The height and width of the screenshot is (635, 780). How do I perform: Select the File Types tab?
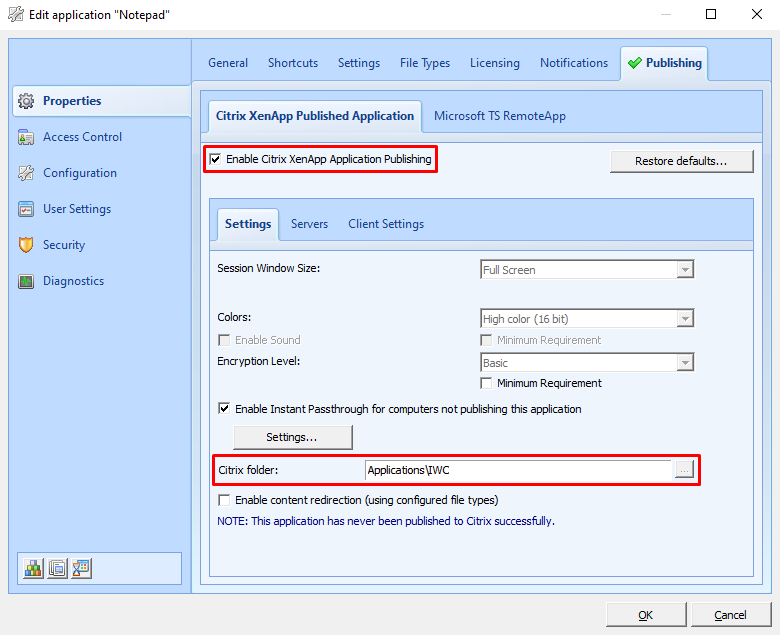click(425, 63)
